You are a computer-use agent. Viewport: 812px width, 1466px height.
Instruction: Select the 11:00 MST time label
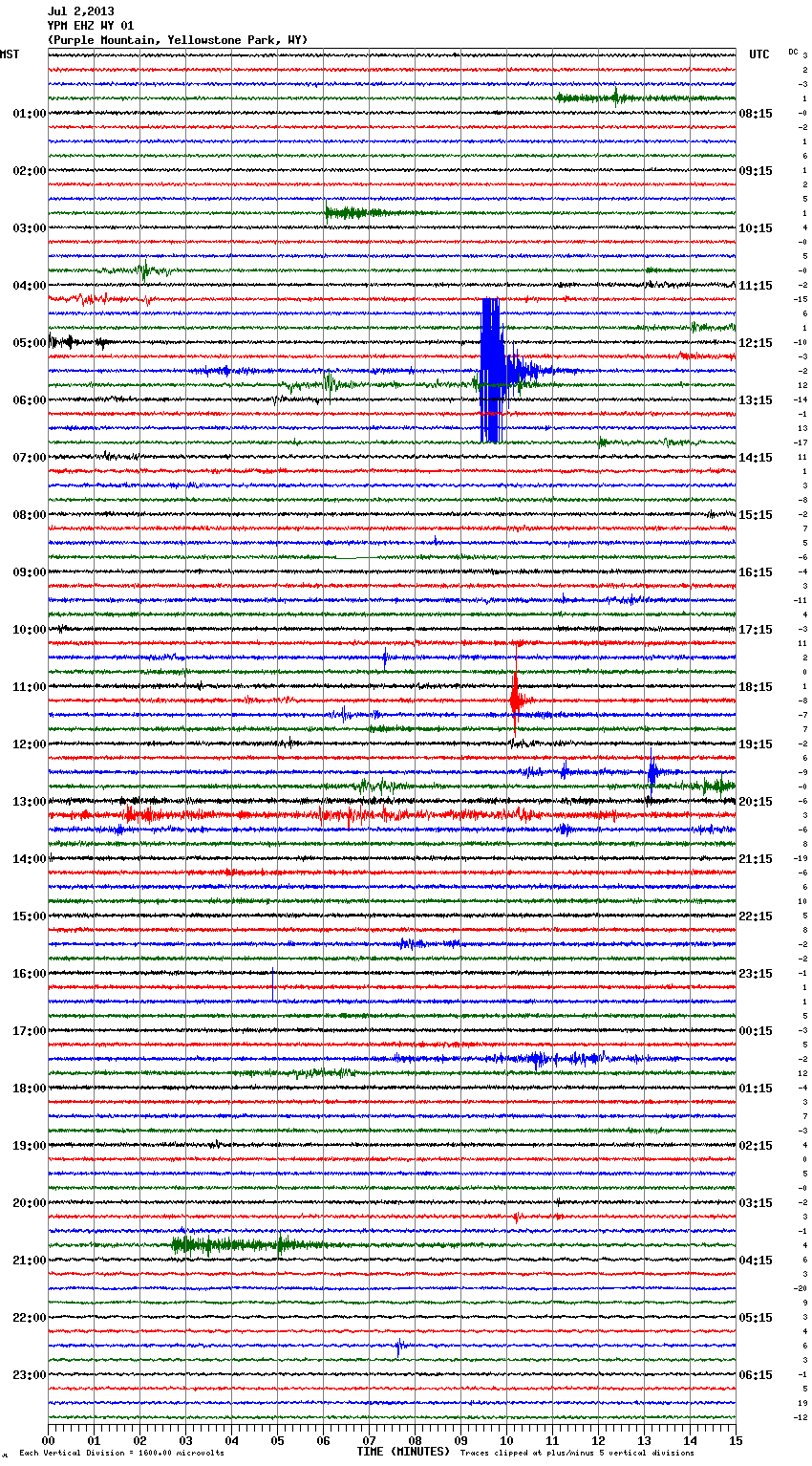[x=30, y=687]
